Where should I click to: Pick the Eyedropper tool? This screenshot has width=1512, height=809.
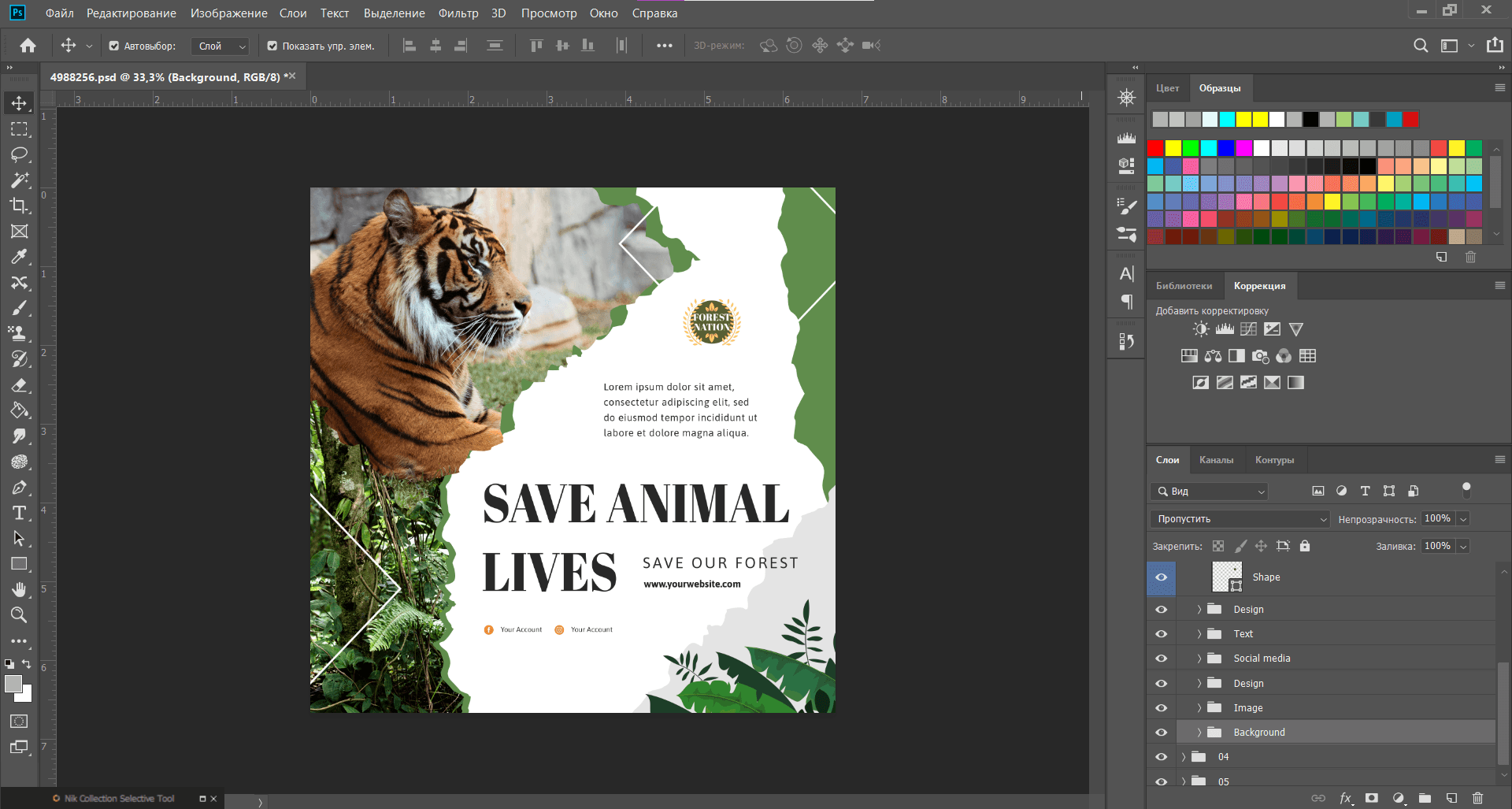point(19,257)
